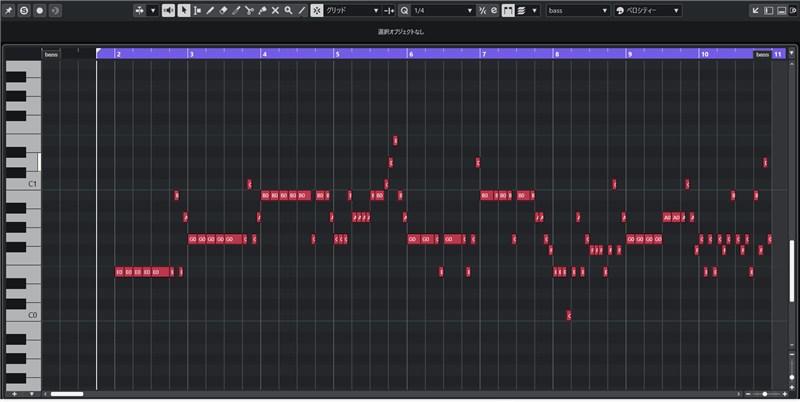Open the toolbar setup icon
Image resolution: width=800 pixels, height=402 pixels.
(x=793, y=10)
